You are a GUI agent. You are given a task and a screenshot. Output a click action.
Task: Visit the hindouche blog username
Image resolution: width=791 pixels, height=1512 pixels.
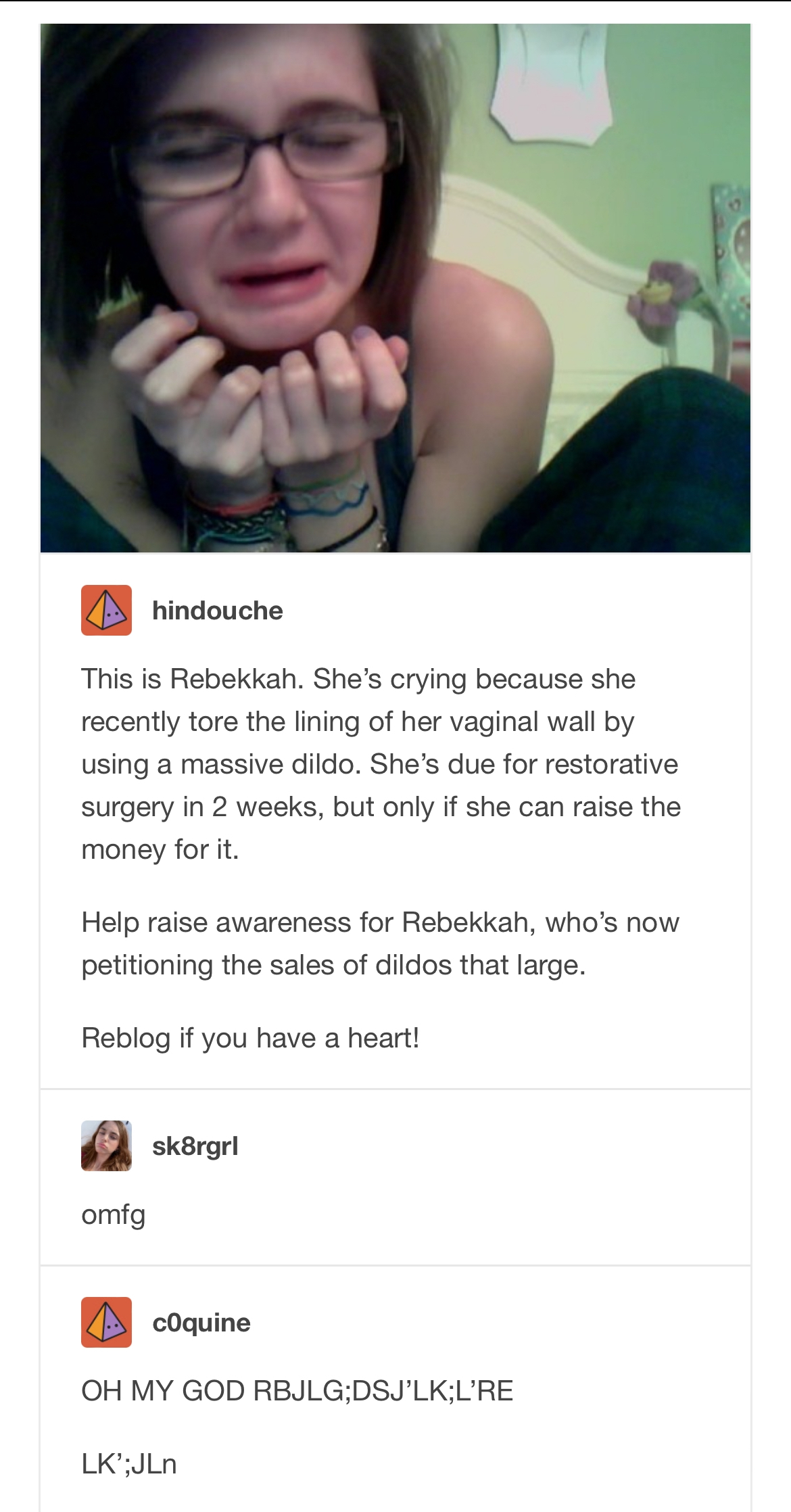218,611
